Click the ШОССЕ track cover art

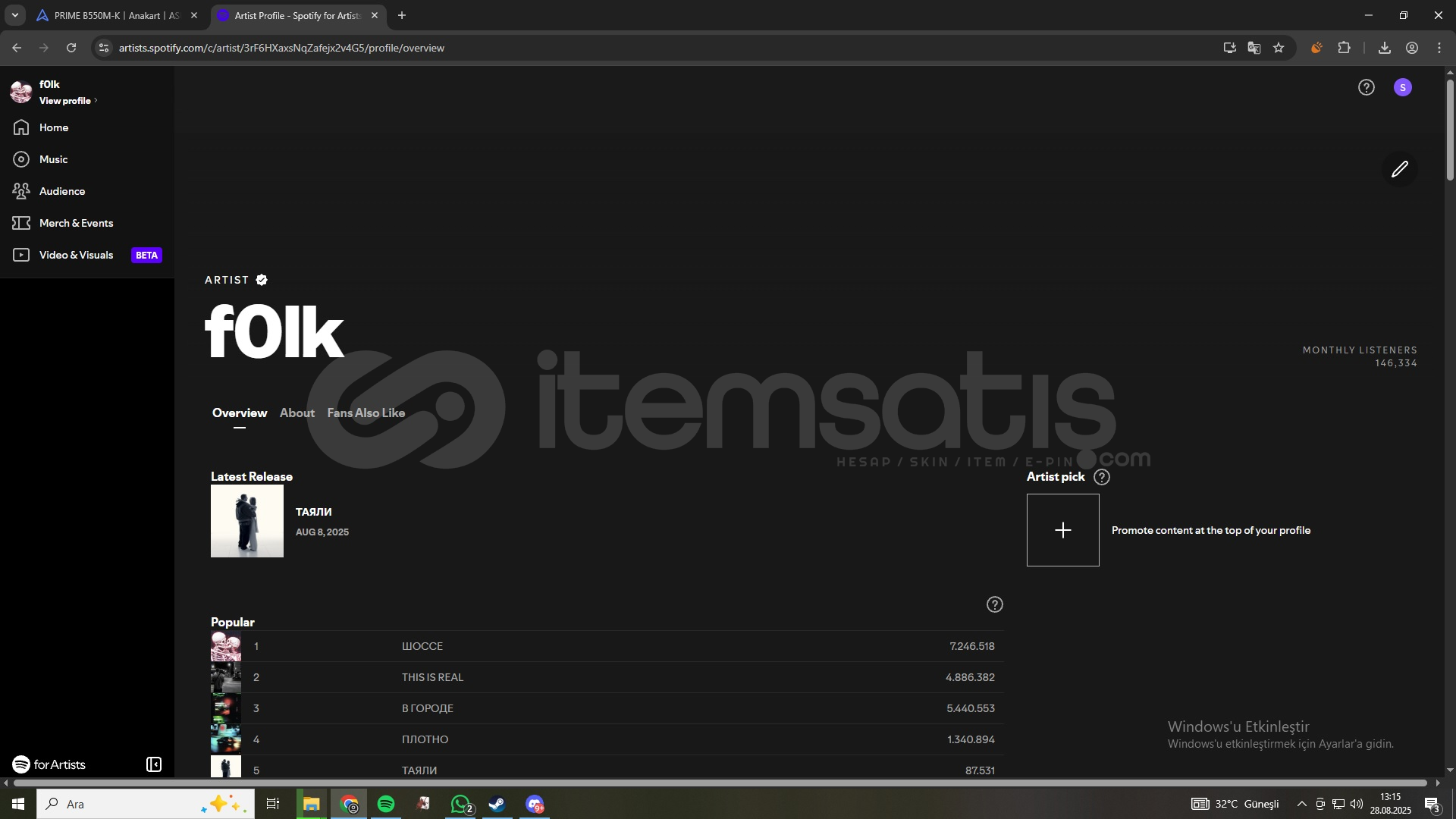click(x=226, y=646)
